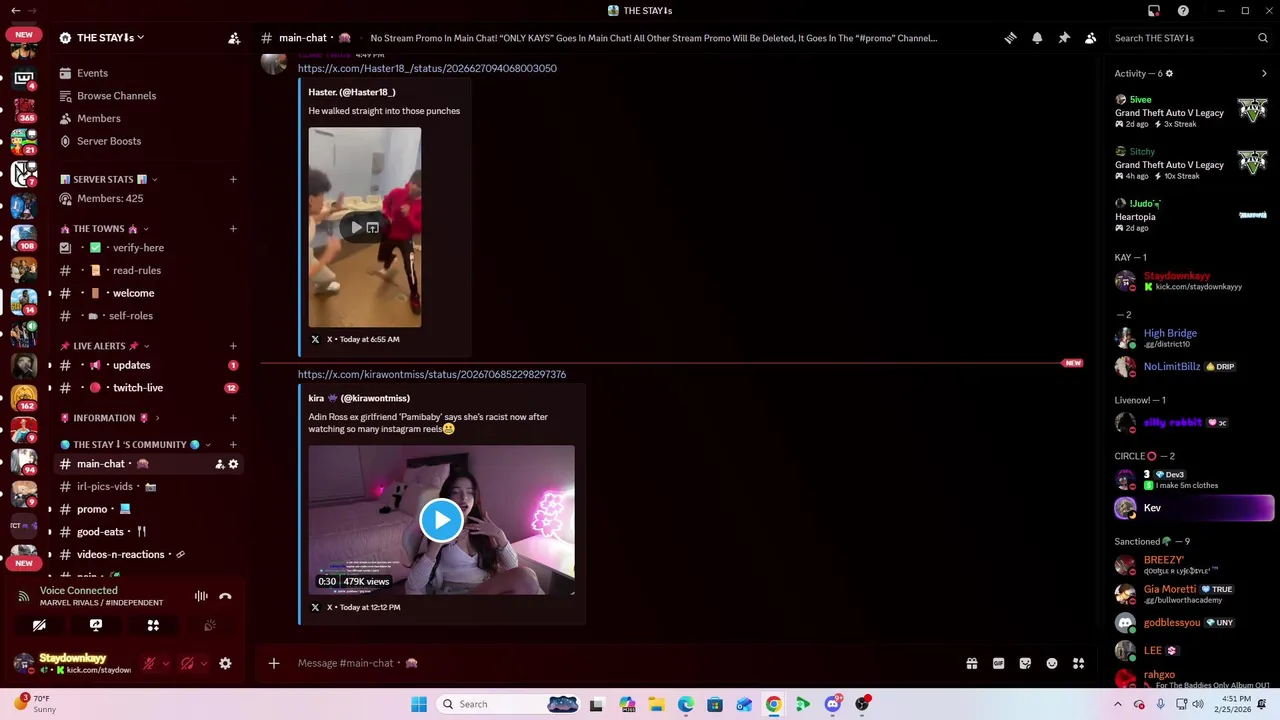The width and height of the screenshot is (1280, 720).
Task: Open the sticker picker
Action: click(1025, 663)
